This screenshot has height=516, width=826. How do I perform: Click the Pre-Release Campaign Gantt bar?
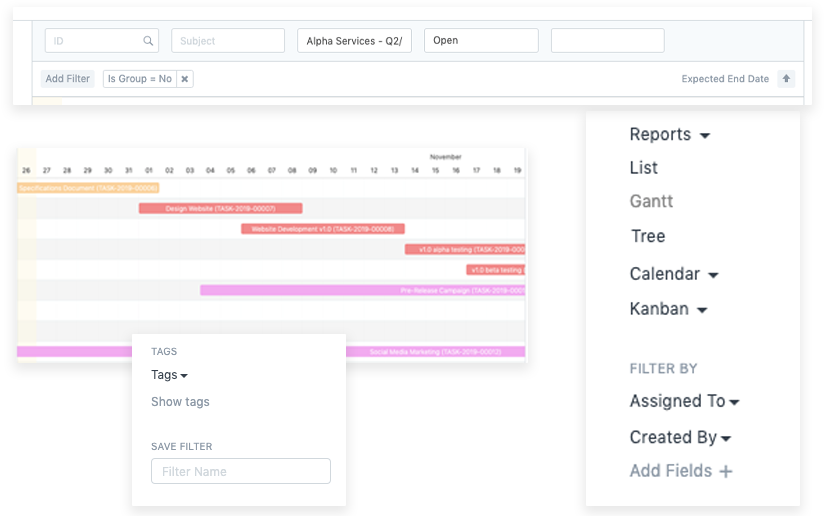[x=362, y=290]
